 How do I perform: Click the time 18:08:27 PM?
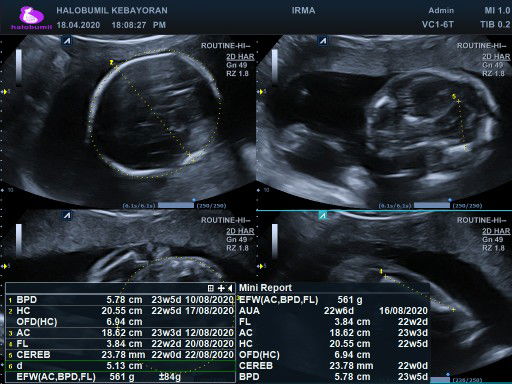(139, 25)
